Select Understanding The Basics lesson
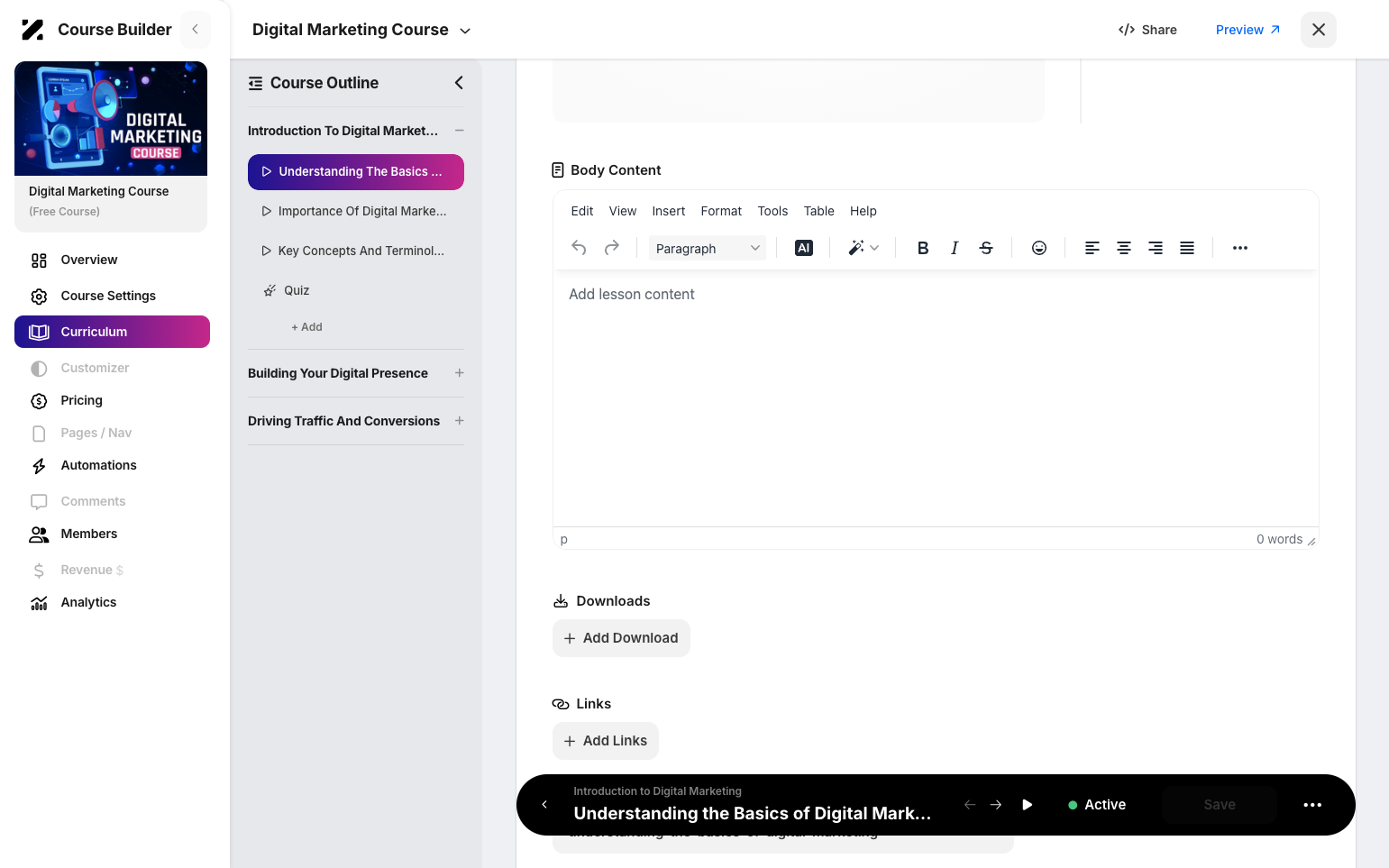 (356, 172)
